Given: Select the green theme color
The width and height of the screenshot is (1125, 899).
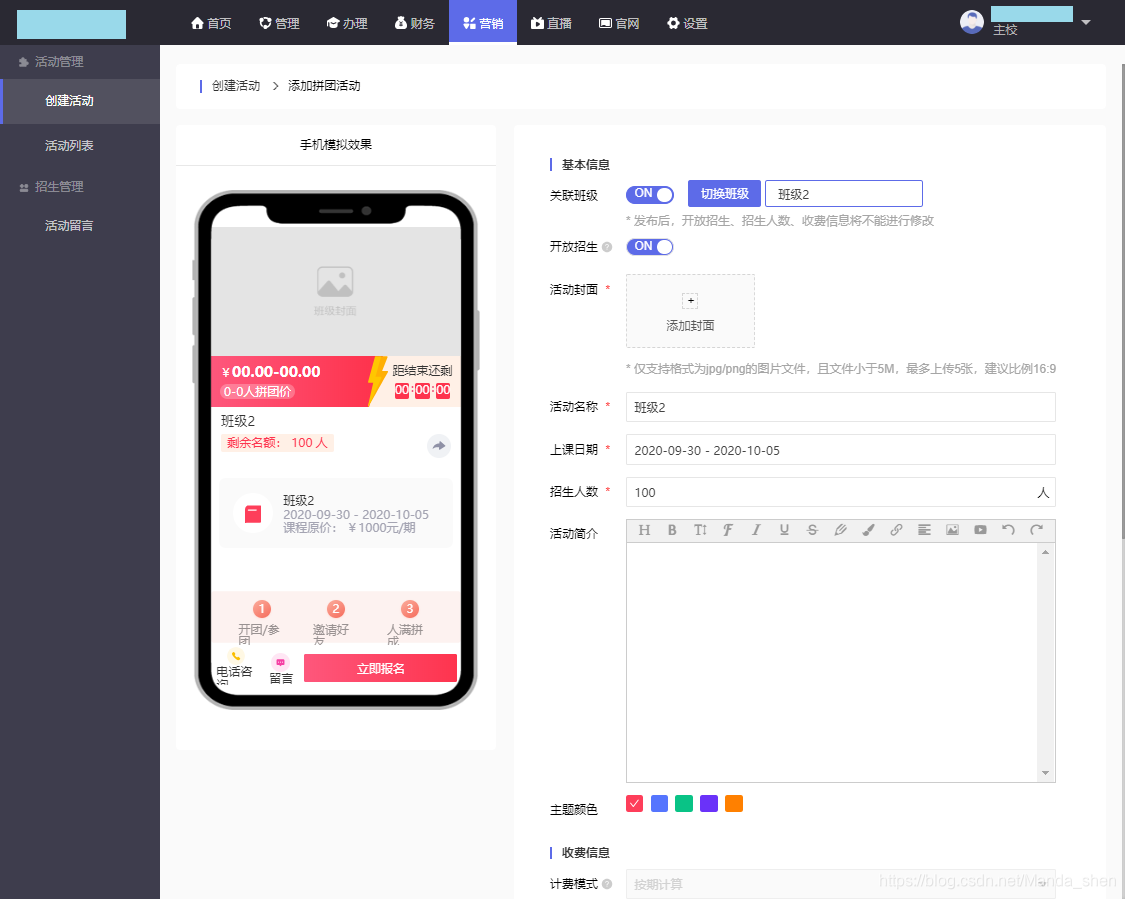Looking at the screenshot, I should (684, 804).
